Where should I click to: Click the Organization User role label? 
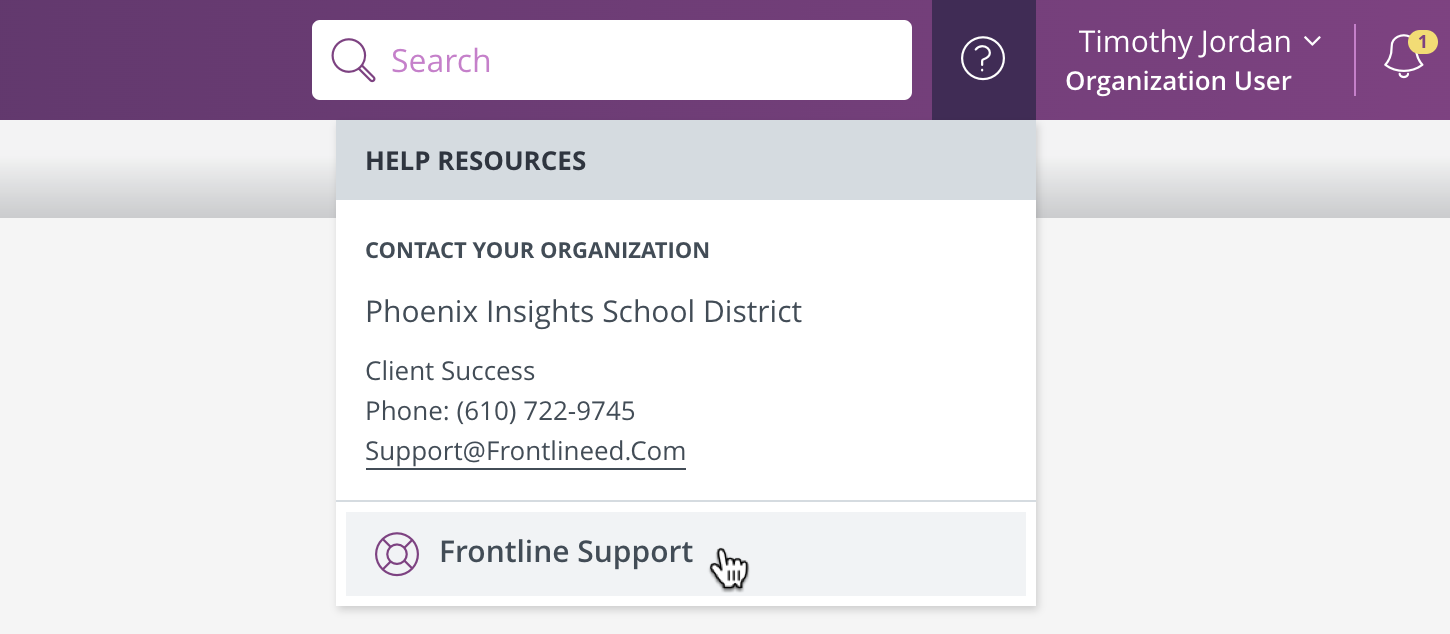(x=1178, y=81)
